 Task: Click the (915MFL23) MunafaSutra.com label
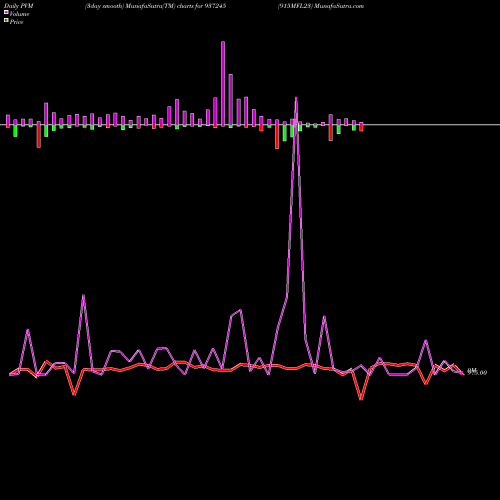(x=321, y=6)
